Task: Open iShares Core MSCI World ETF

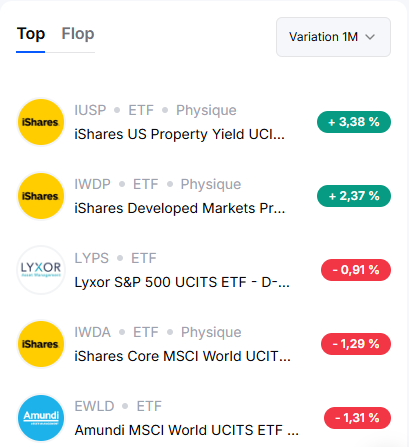Action: click(182, 356)
